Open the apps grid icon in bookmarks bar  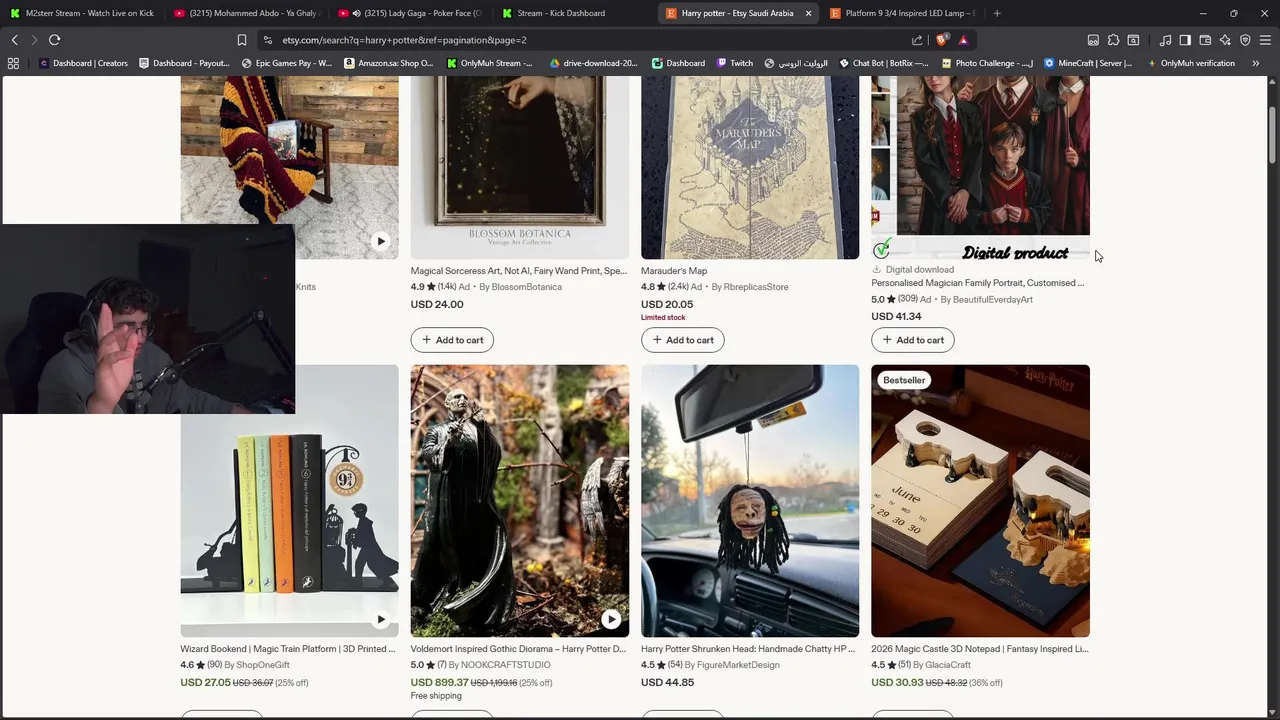(13, 63)
